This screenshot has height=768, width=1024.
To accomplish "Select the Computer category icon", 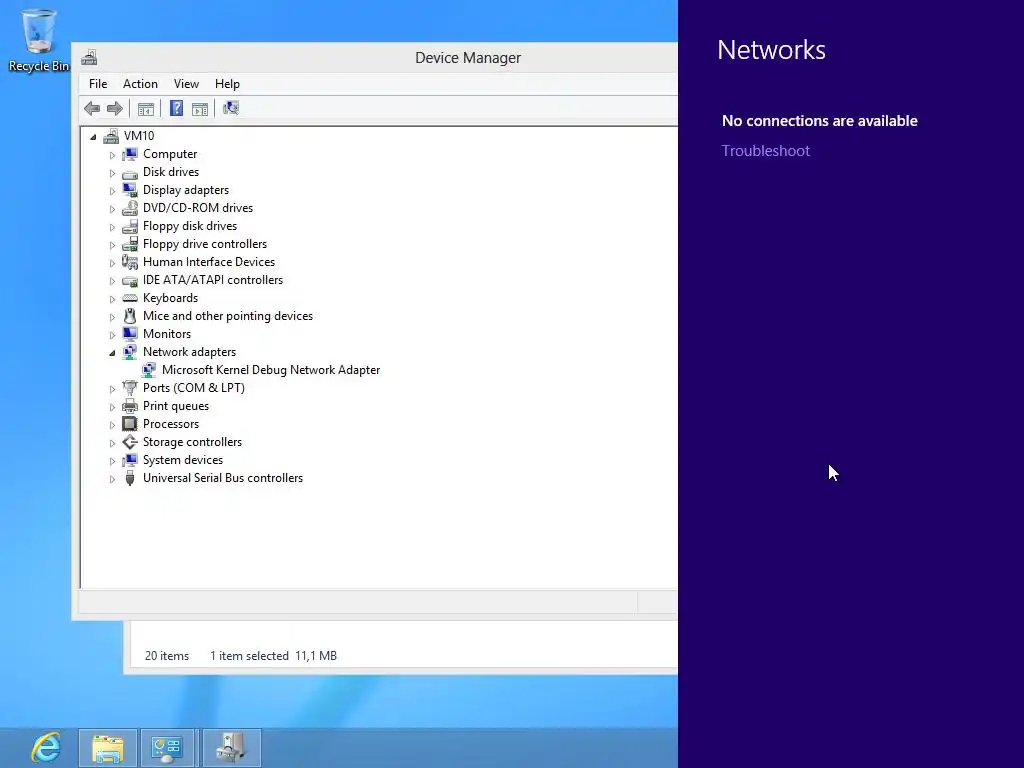I will click(x=130, y=154).
